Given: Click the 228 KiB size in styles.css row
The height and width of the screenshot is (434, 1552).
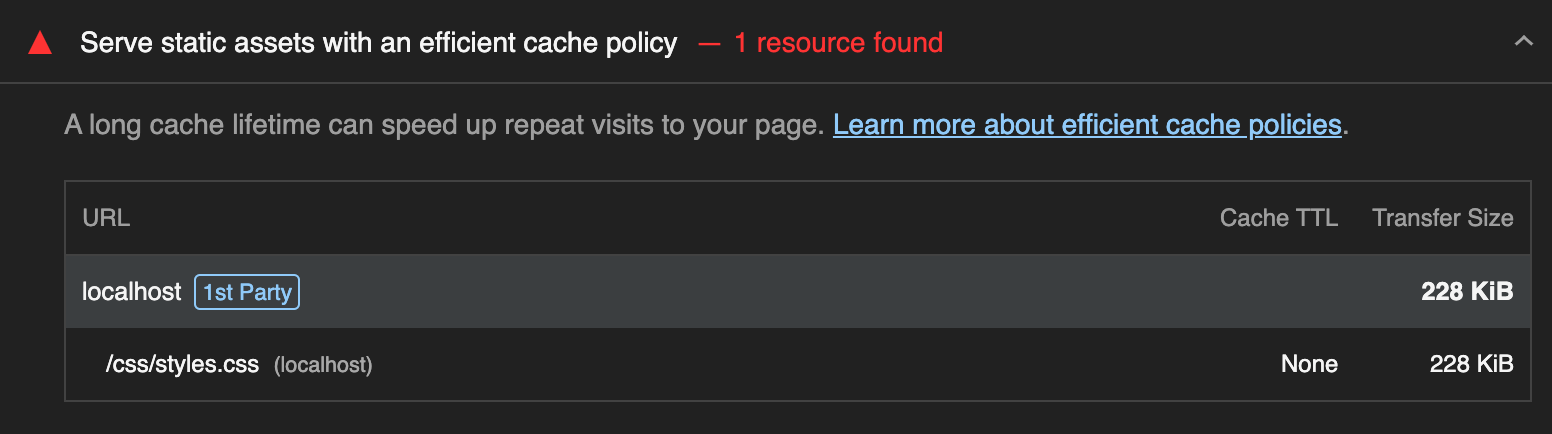Looking at the screenshot, I should pyautogui.click(x=1472, y=365).
